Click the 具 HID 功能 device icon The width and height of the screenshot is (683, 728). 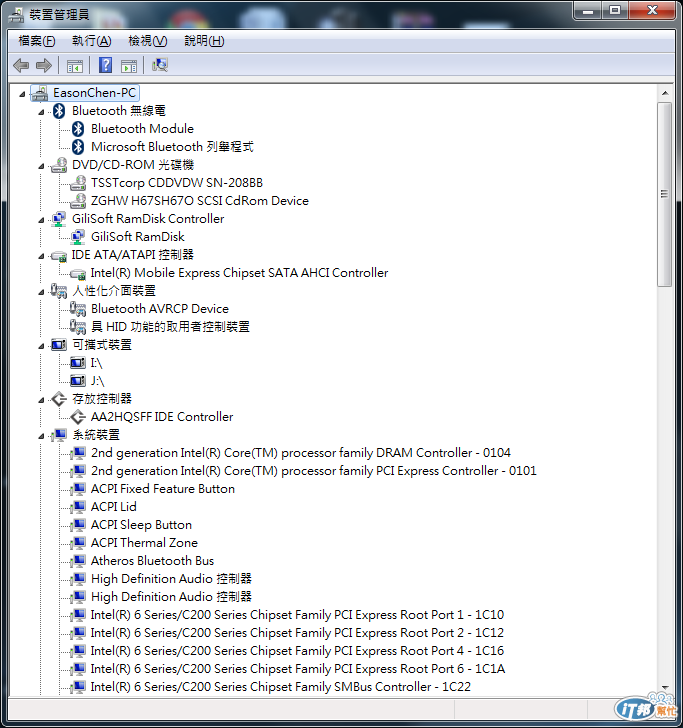point(78,327)
